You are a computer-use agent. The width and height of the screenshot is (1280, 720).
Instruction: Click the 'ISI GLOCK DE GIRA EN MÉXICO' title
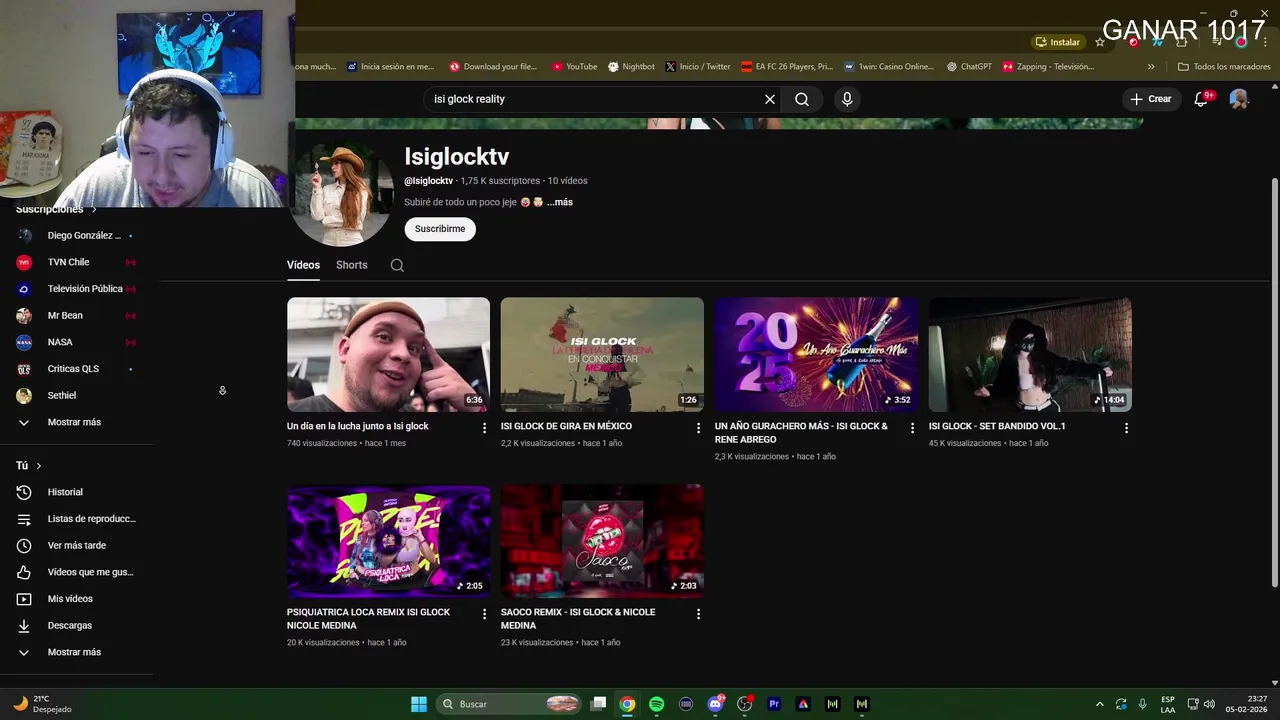566,426
